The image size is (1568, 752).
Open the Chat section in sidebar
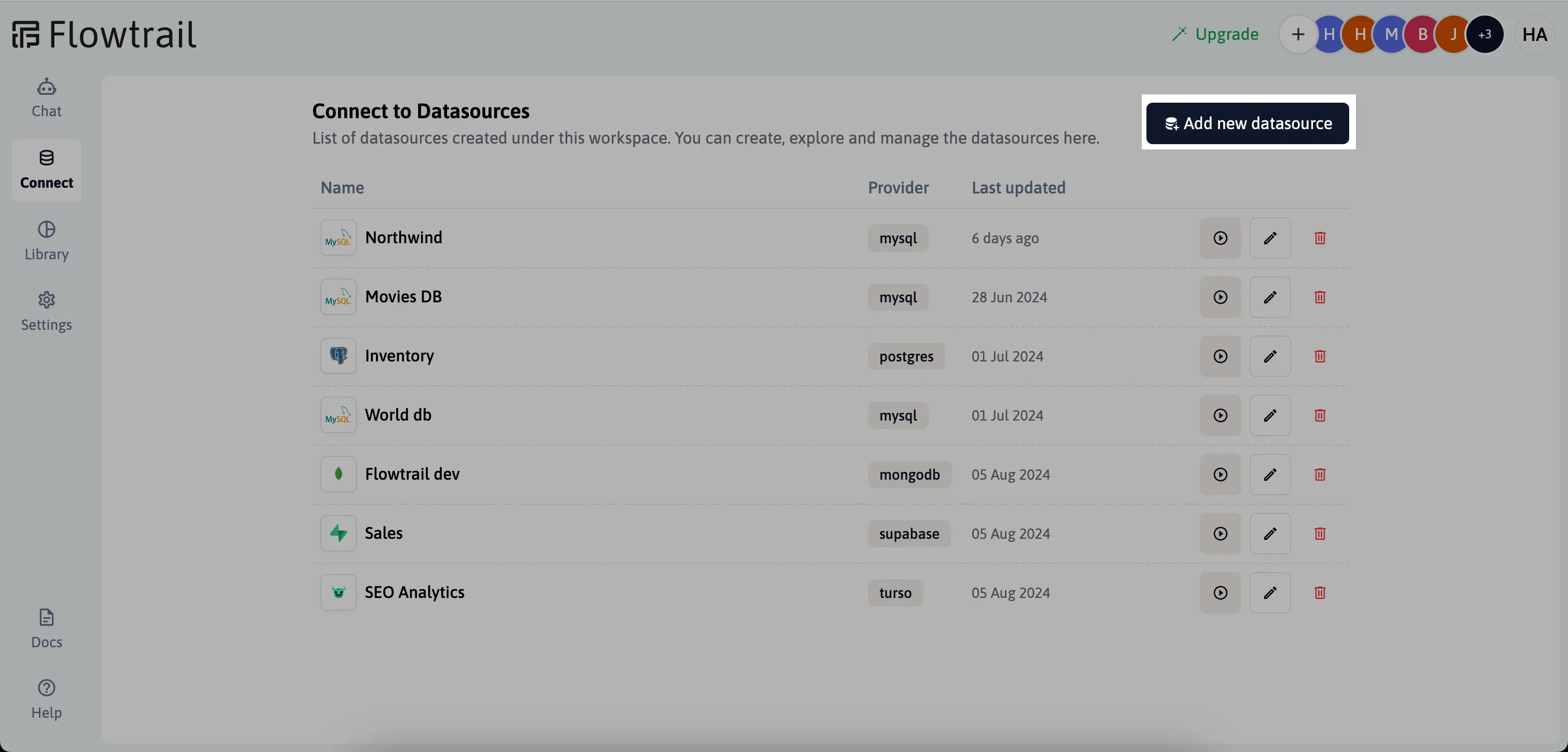46,98
